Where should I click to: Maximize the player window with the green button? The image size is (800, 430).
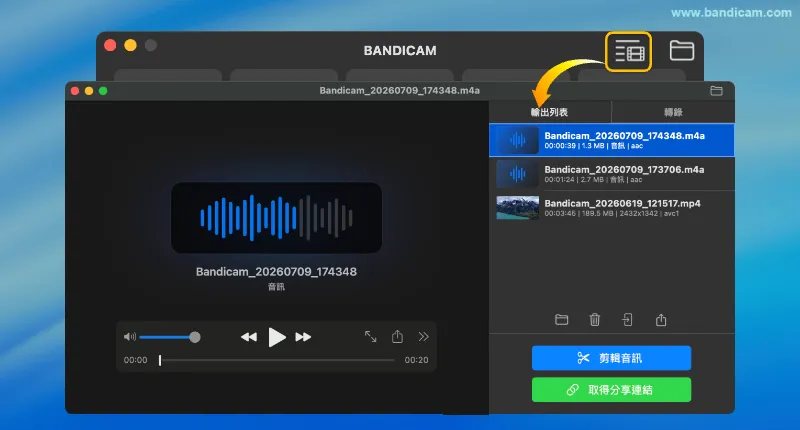(103, 91)
